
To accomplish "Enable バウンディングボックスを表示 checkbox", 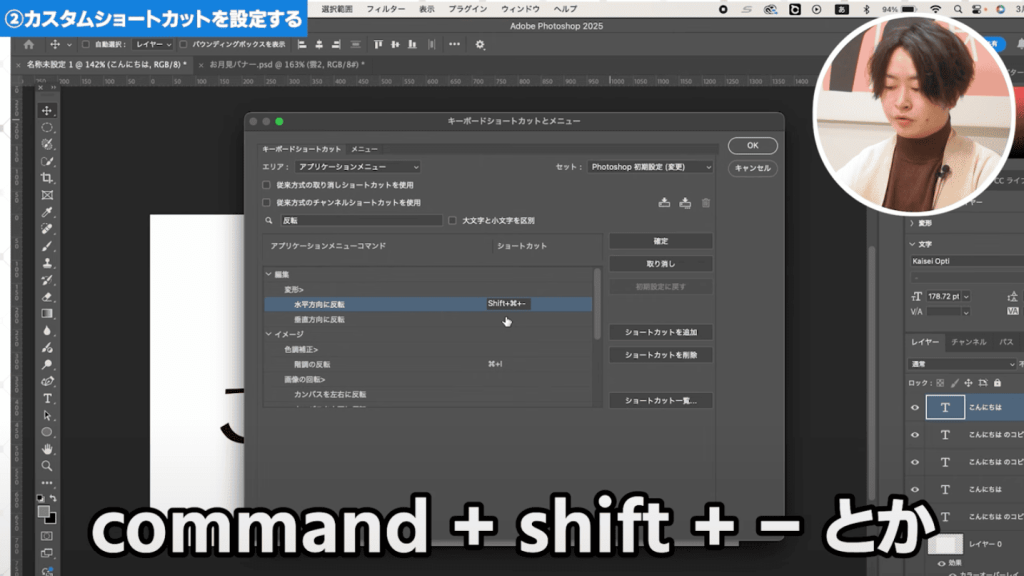I will (184, 44).
